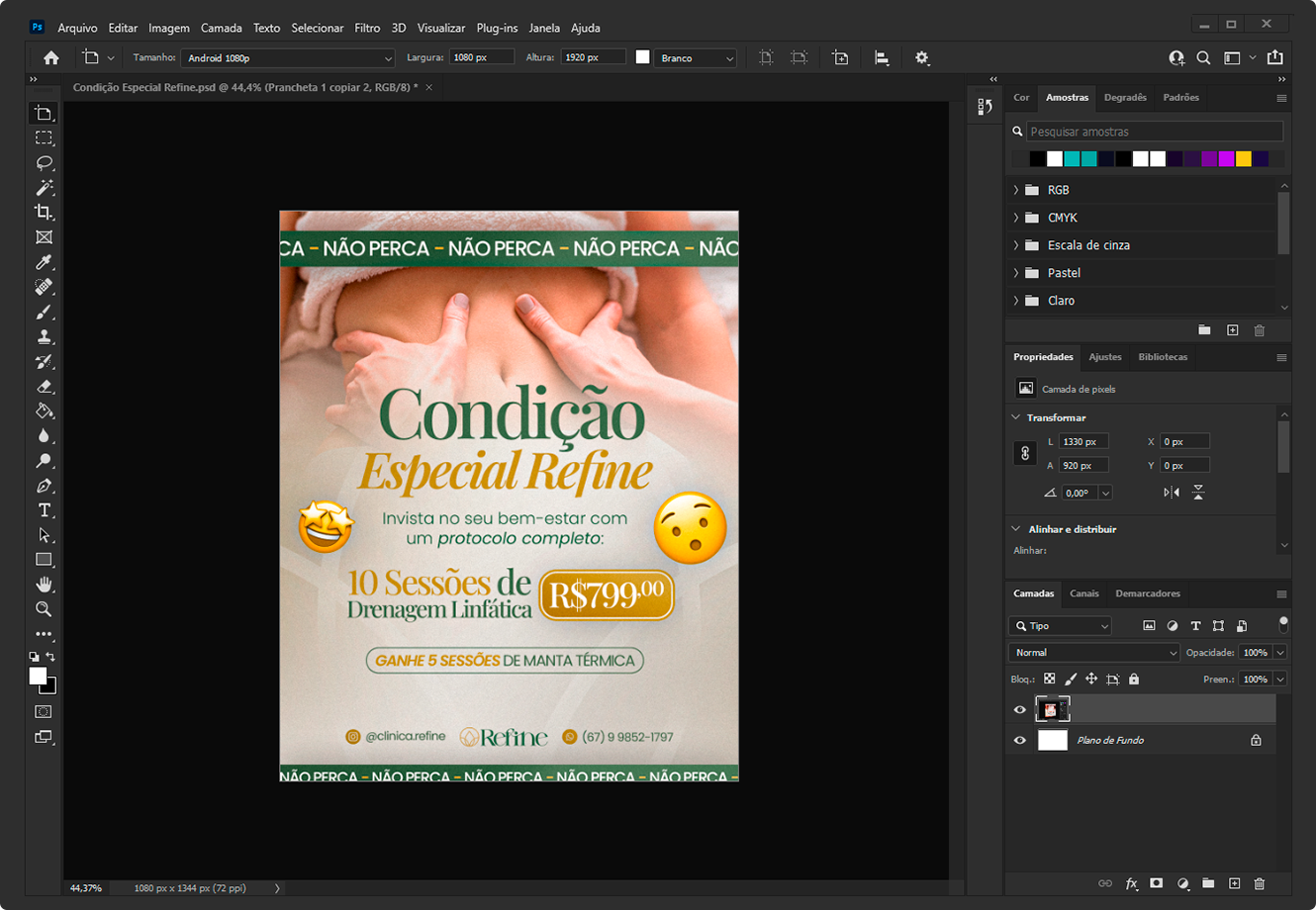The image size is (1316, 910).
Task: Choose the Horizontal Type tool
Action: point(44,510)
